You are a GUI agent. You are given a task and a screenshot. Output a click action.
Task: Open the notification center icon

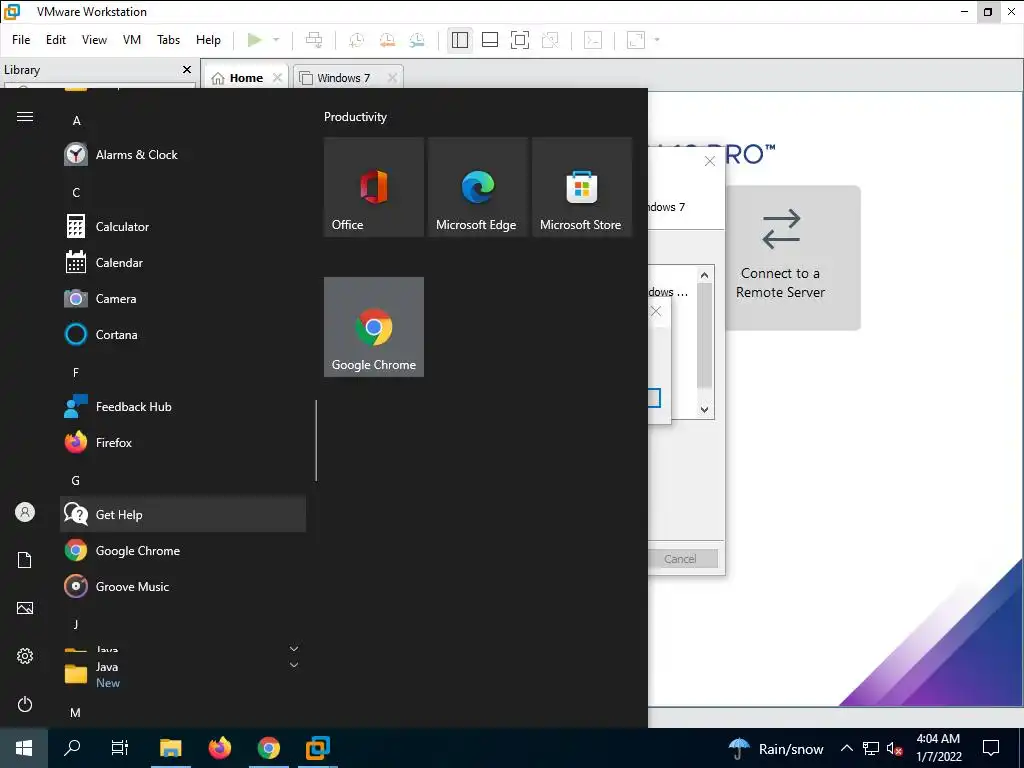pyautogui.click(x=991, y=748)
